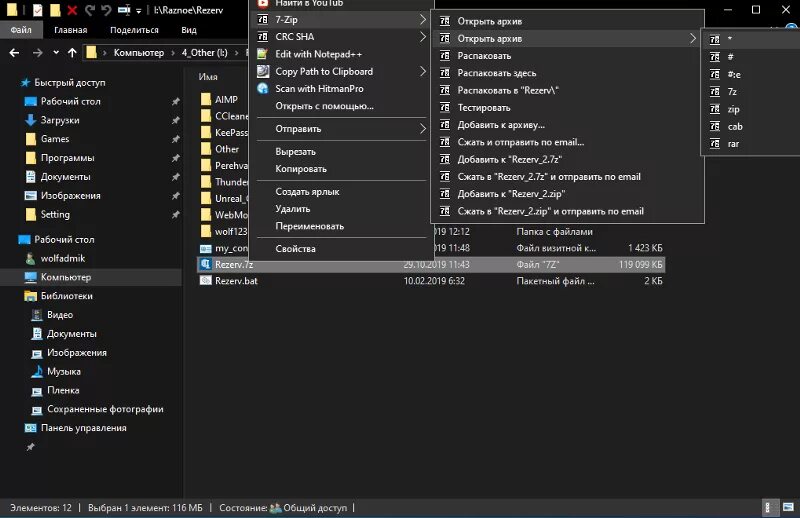800x518 pixels.
Task: Select 'Сжать в "Rezerv_2.7z" и отправить по email'
Action: click(x=567, y=177)
